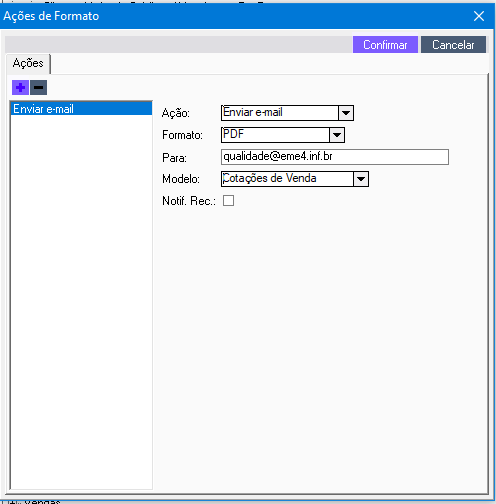
Task: Click the Modelo field label
Action: 181,179
